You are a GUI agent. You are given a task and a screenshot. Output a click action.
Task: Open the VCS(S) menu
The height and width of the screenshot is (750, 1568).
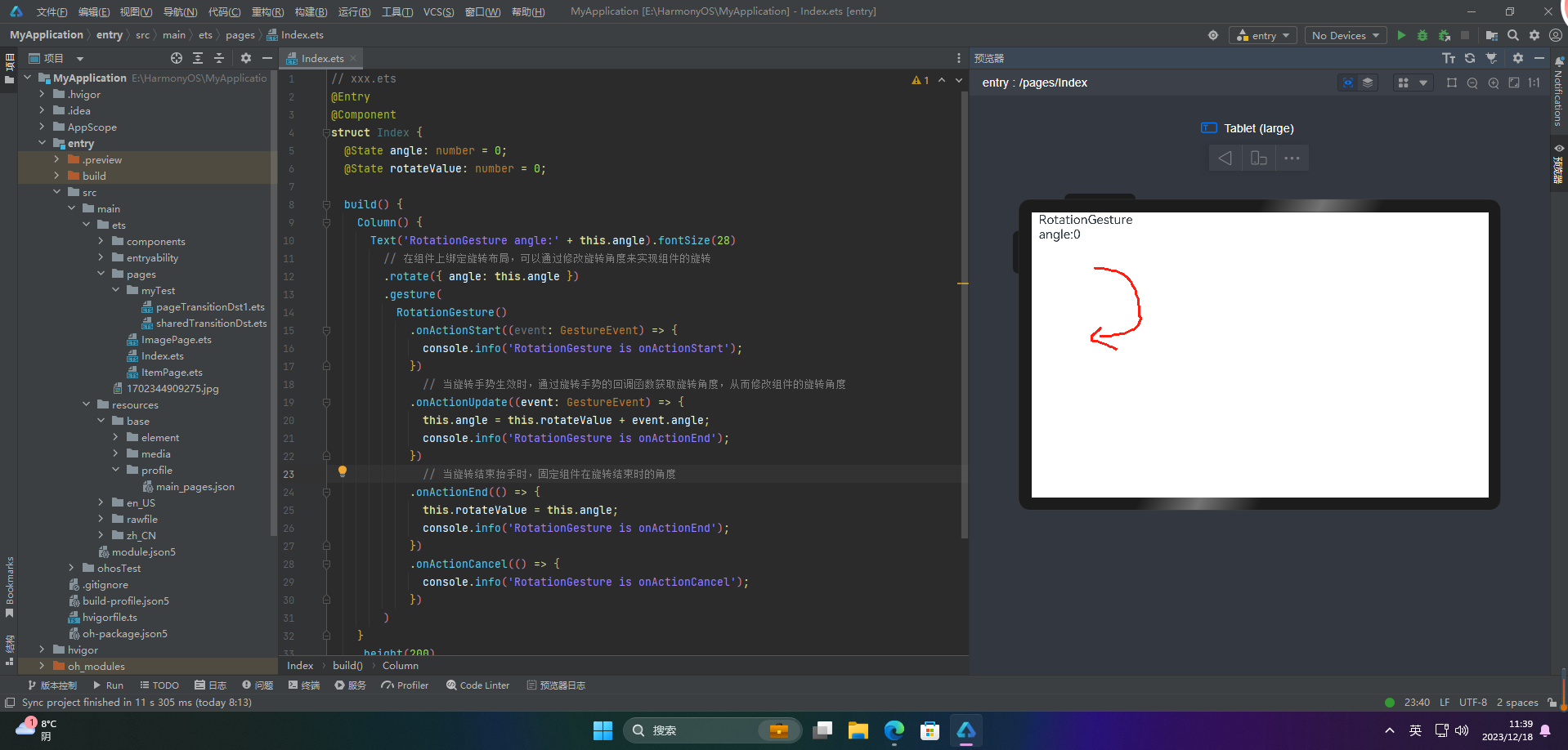[439, 11]
